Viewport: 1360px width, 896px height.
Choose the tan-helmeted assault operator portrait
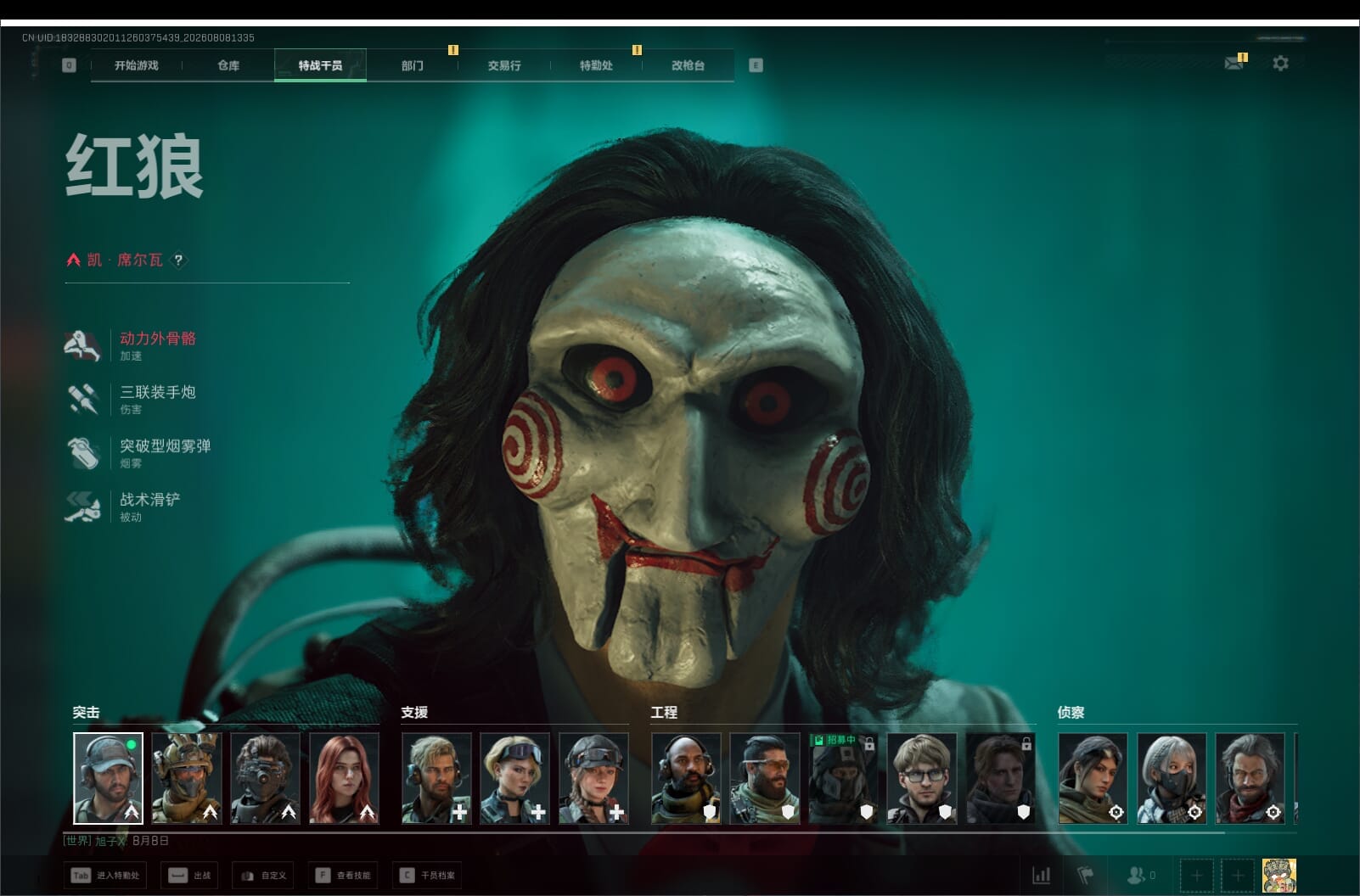[x=187, y=778]
